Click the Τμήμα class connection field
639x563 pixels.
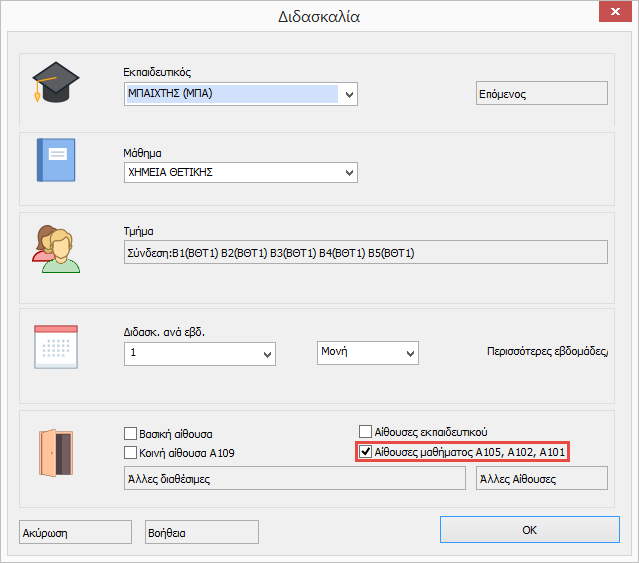[x=364, y=252]
